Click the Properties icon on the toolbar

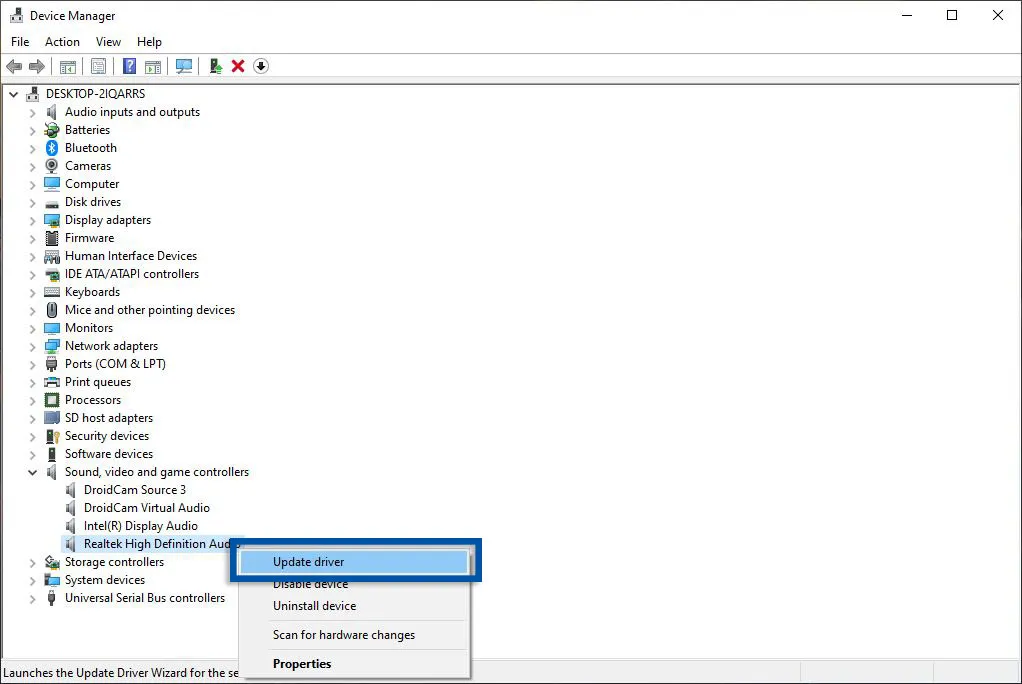point(99,66)
